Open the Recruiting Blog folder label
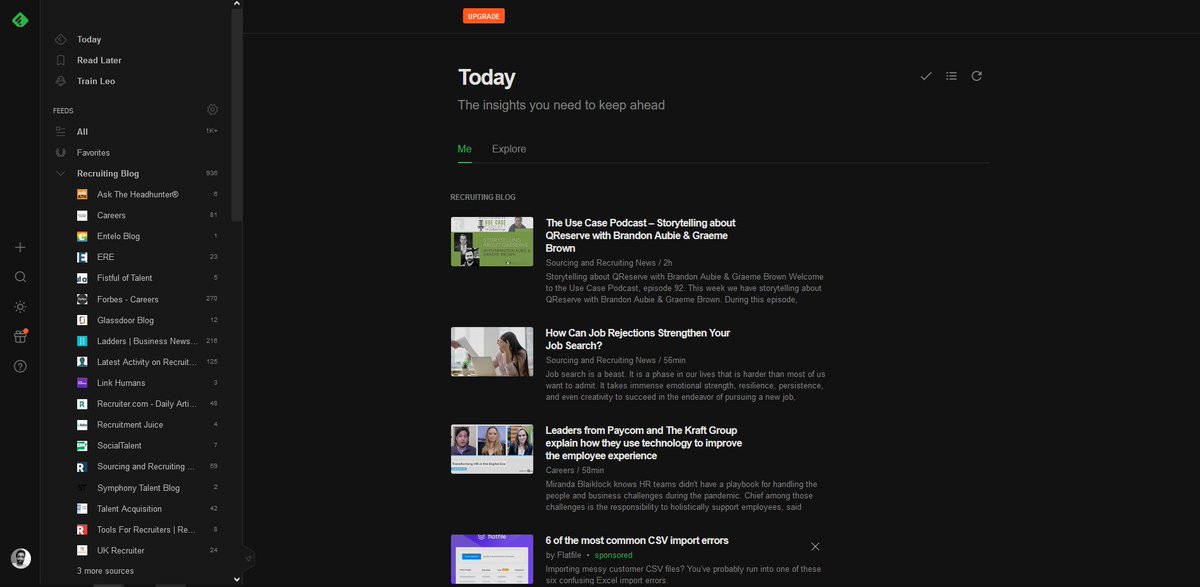 pos(108,174)
